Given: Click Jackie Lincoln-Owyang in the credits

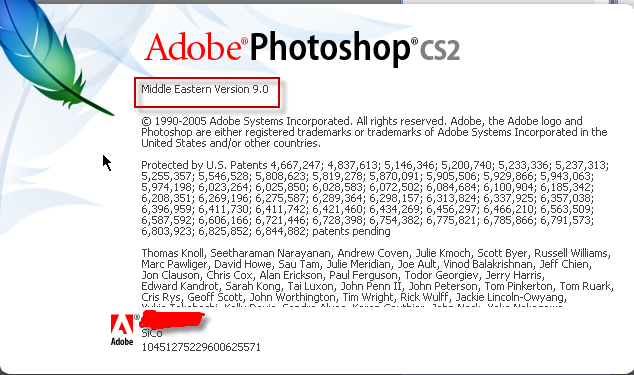Looking at the screenshot, I should pyautogui.click(x=511, y=297).
